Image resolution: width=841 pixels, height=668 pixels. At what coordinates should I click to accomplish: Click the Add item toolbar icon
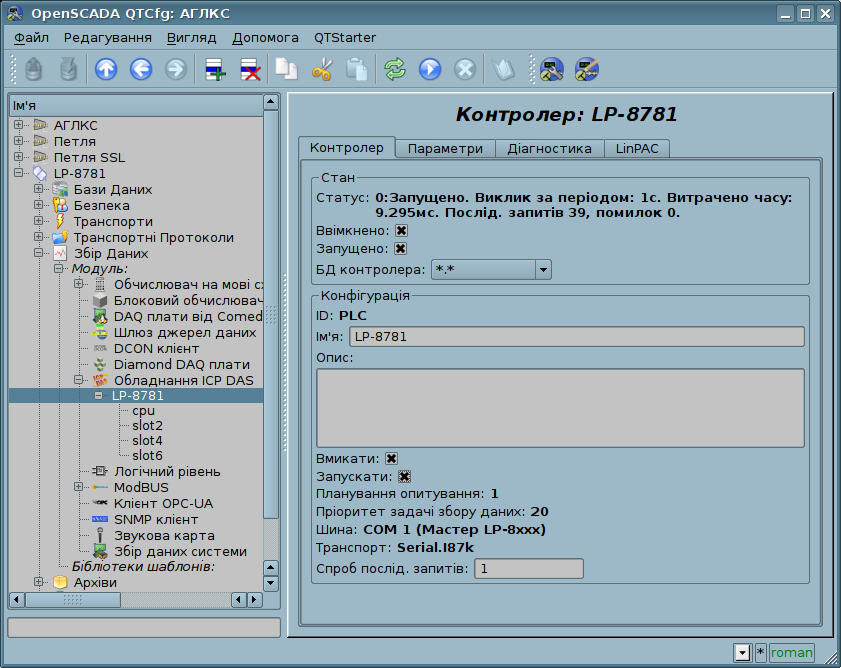215,69
